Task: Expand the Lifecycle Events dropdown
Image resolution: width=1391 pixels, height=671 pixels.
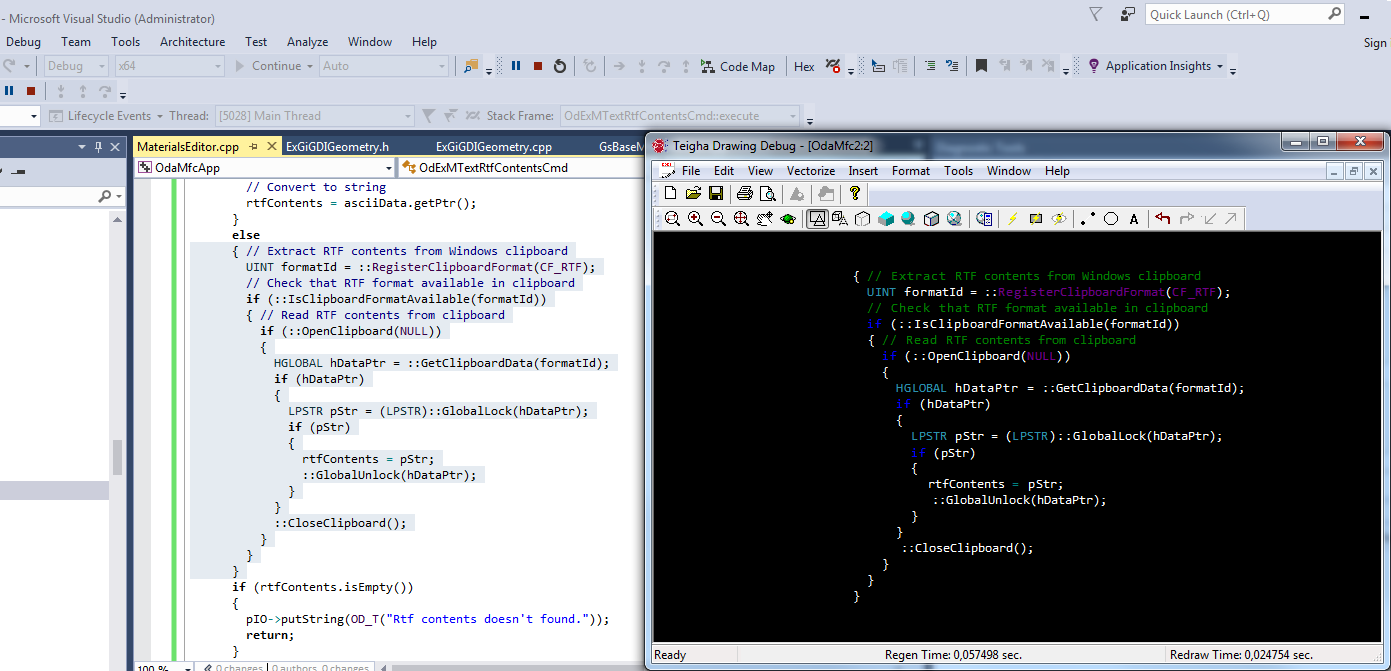Action: pos(158,116)
